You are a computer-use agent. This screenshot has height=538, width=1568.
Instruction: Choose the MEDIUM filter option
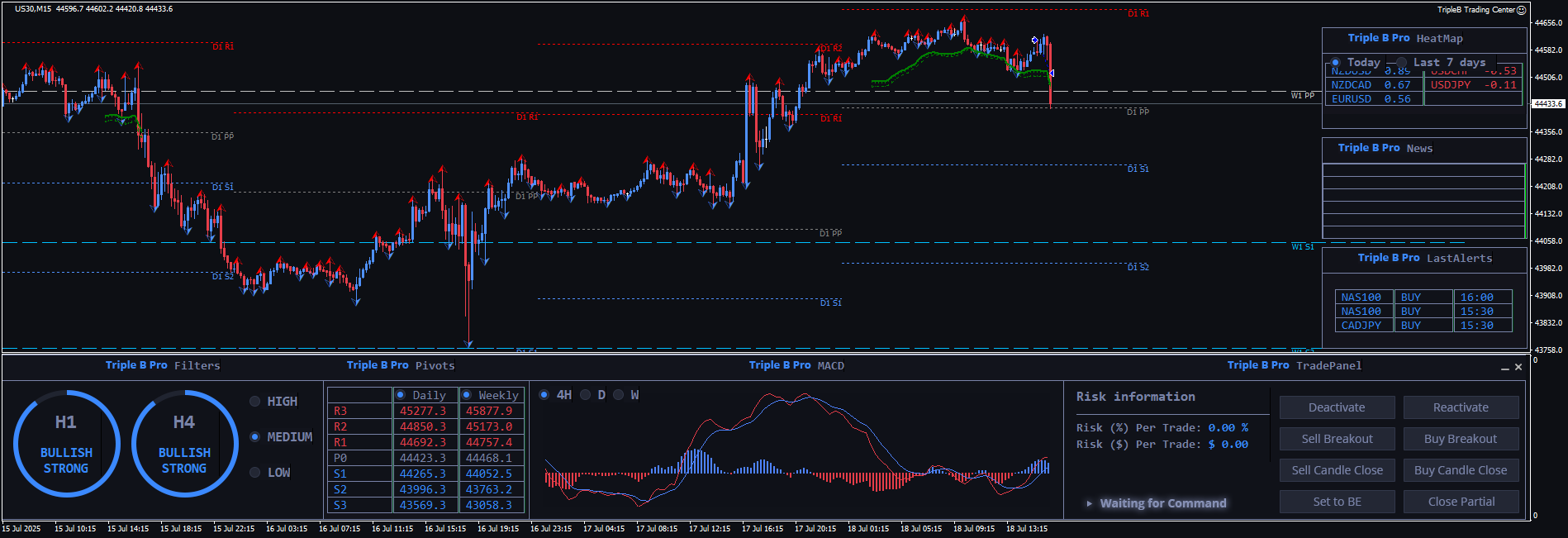[255, 437]
